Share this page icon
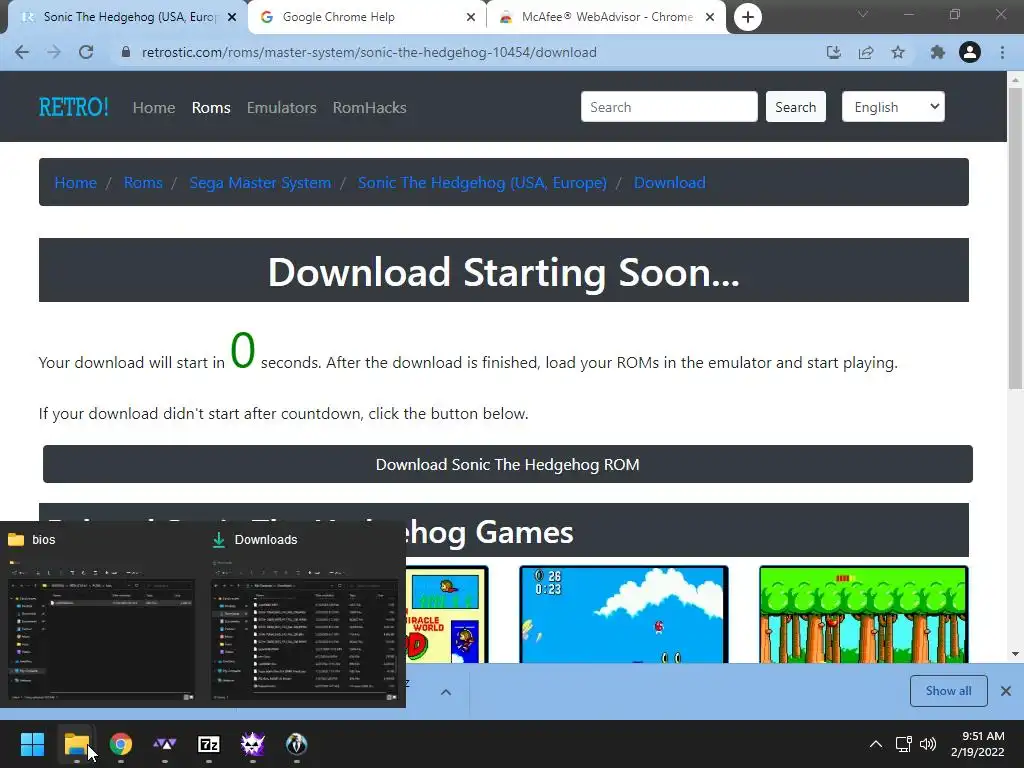 866,52
